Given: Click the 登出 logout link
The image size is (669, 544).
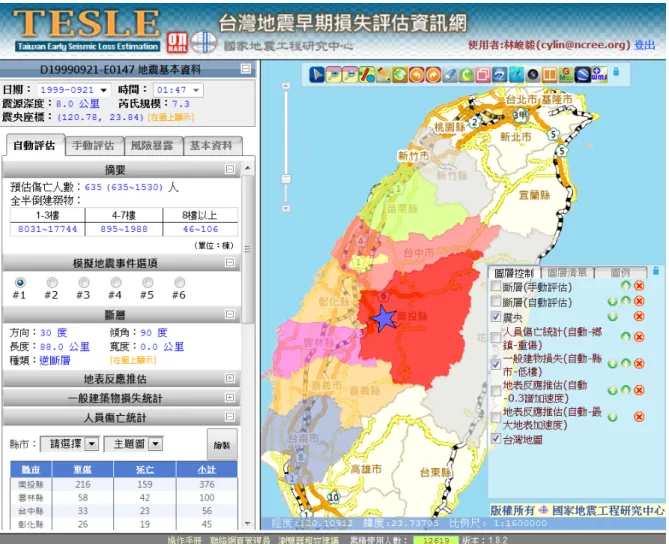Looking at the screenshot, I should click(644, 45).
